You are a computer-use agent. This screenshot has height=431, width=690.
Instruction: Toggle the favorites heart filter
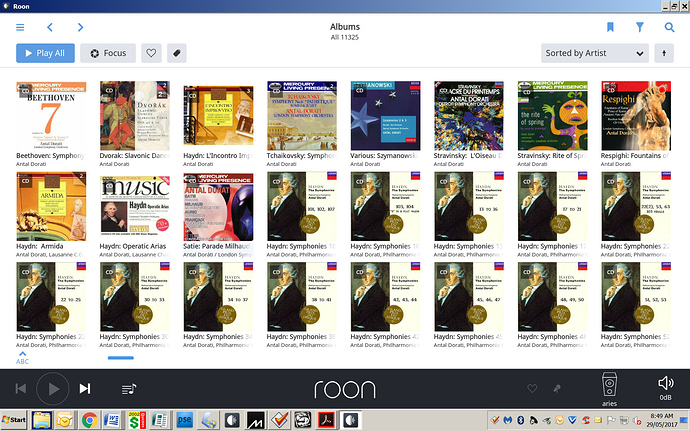(x=151, y=53)
